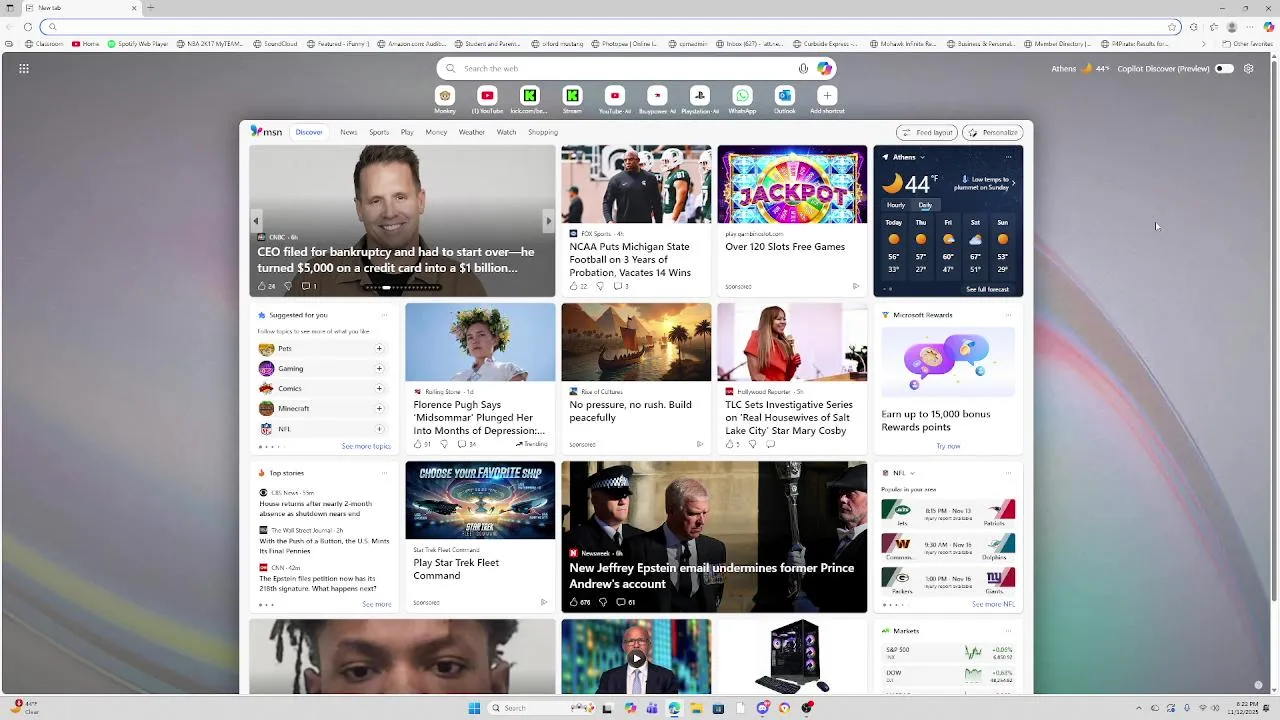
Task: Follow the Comics topic
Action: pyautogui.click(x=379, y=389)
